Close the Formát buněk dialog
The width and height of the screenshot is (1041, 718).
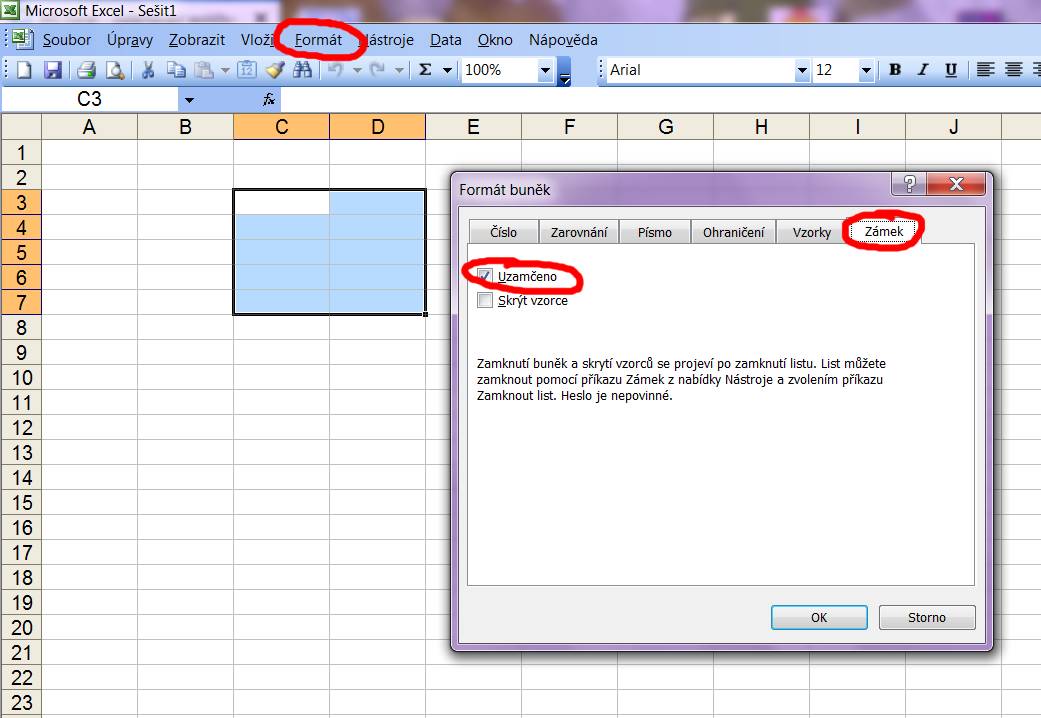[x=956, y=184]
